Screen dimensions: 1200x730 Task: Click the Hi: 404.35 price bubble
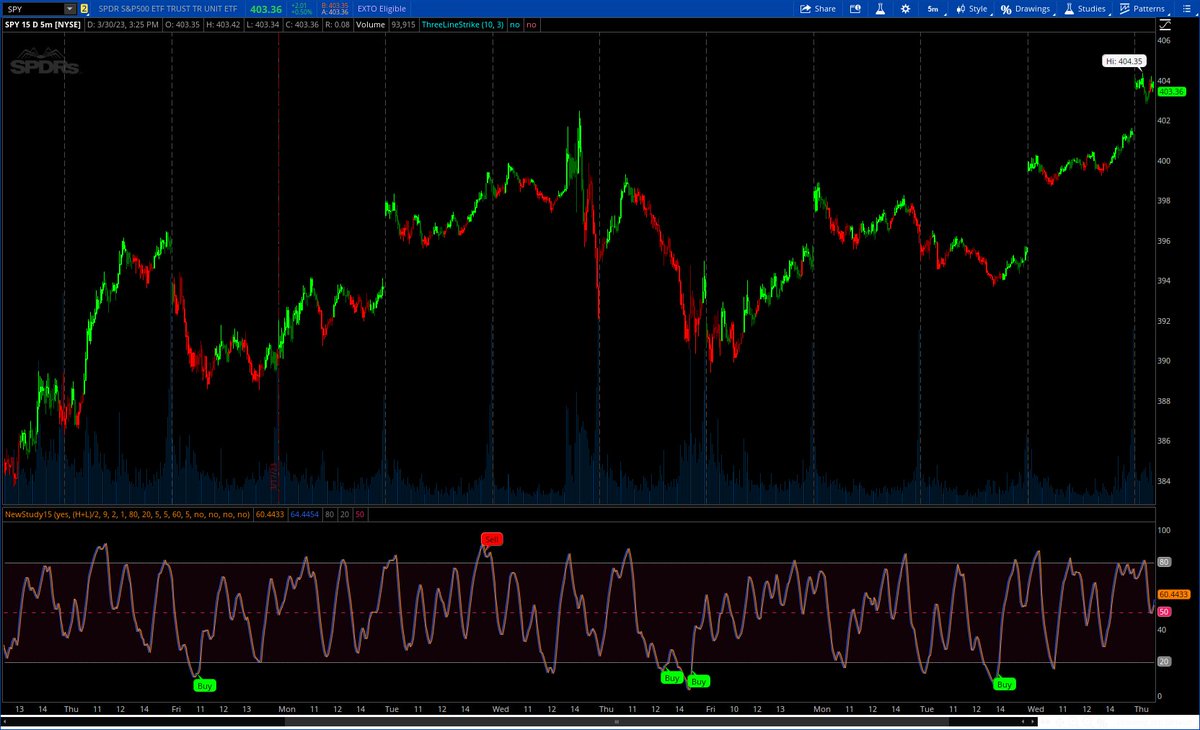tap(1124, 61)
